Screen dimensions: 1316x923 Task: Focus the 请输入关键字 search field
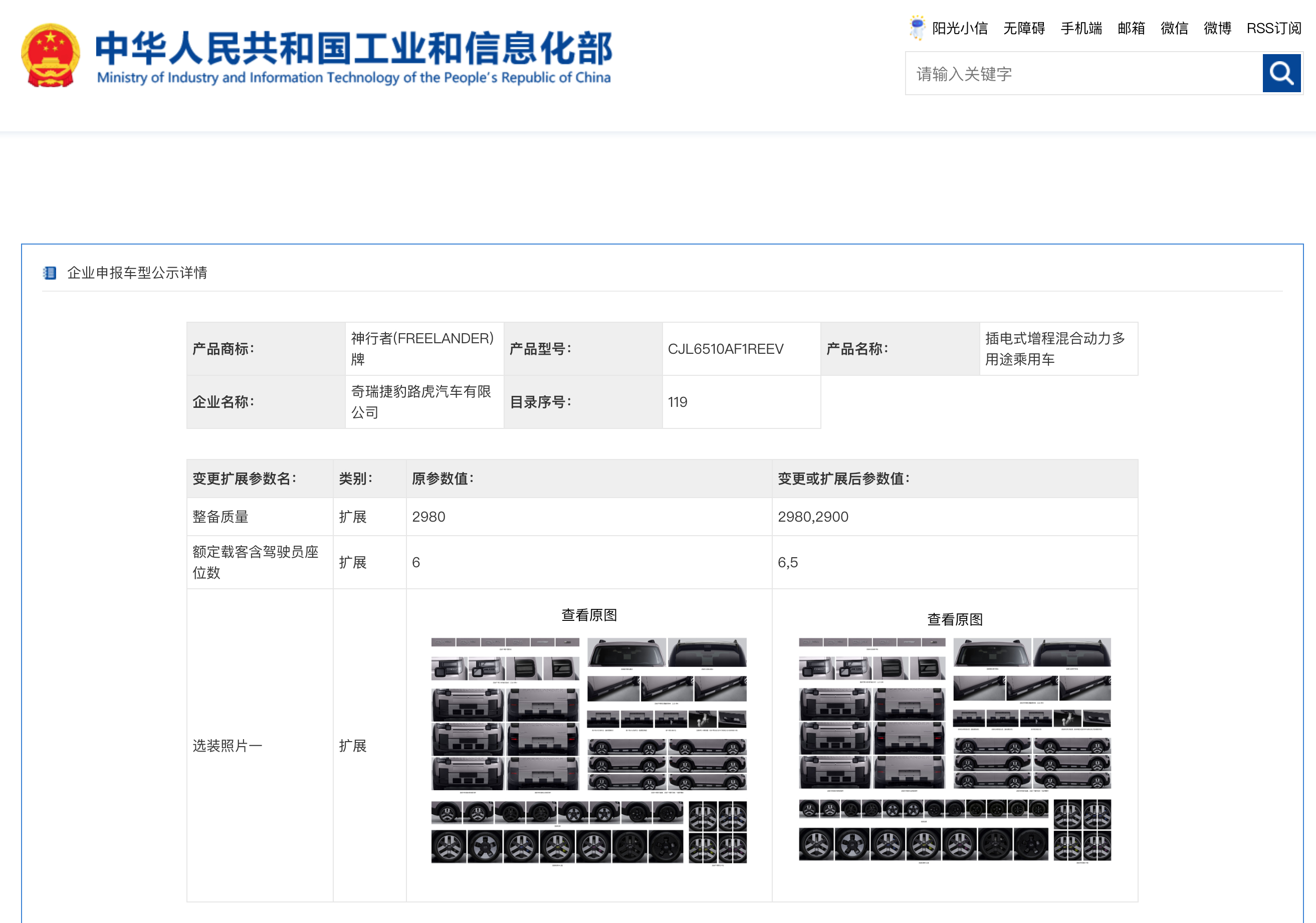(1084, 73)
